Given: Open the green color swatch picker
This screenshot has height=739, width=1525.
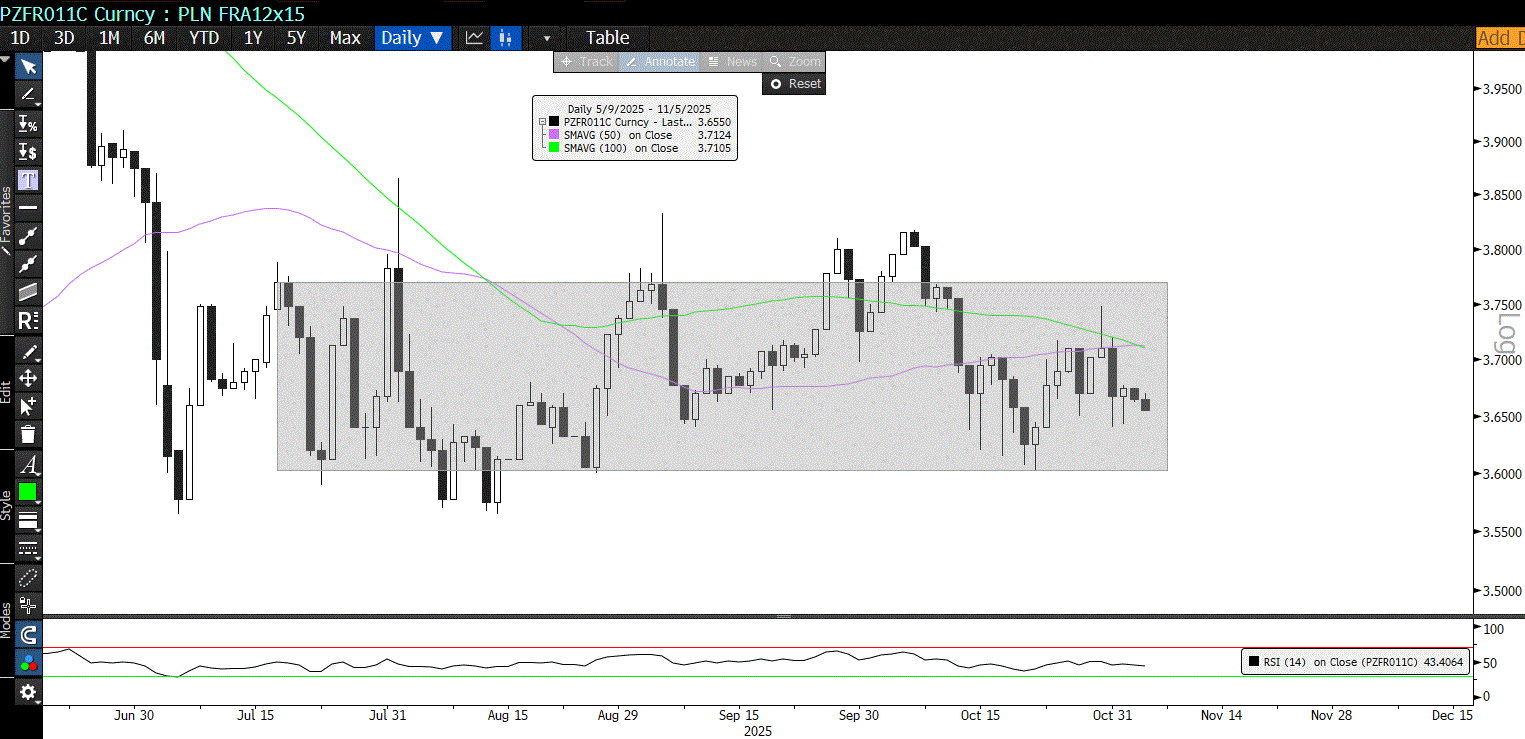Looking at the screenshot, I should pyautogui.click(x=28, y=492).
